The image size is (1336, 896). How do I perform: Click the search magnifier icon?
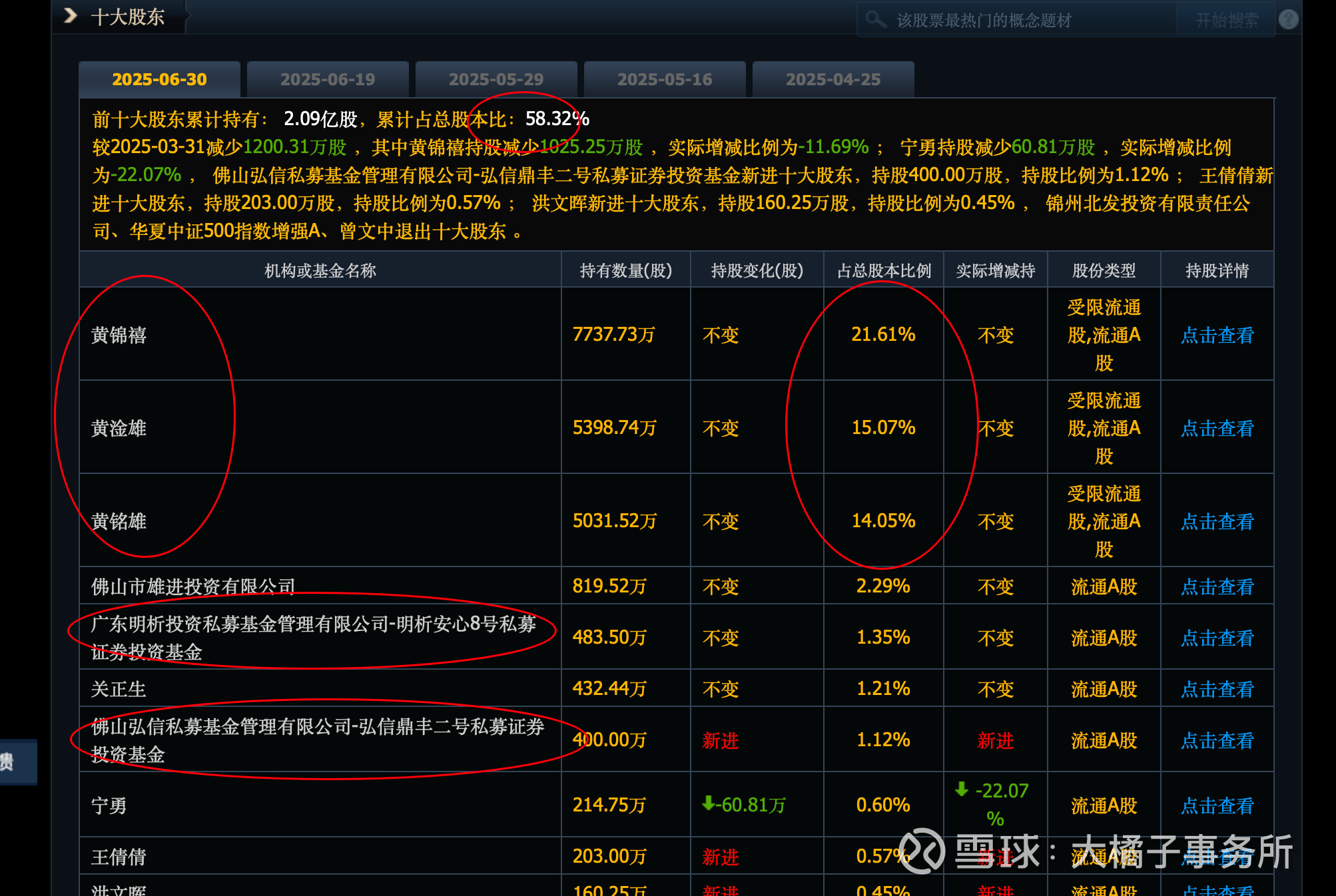pyautogui.click(x=876, y=19)
